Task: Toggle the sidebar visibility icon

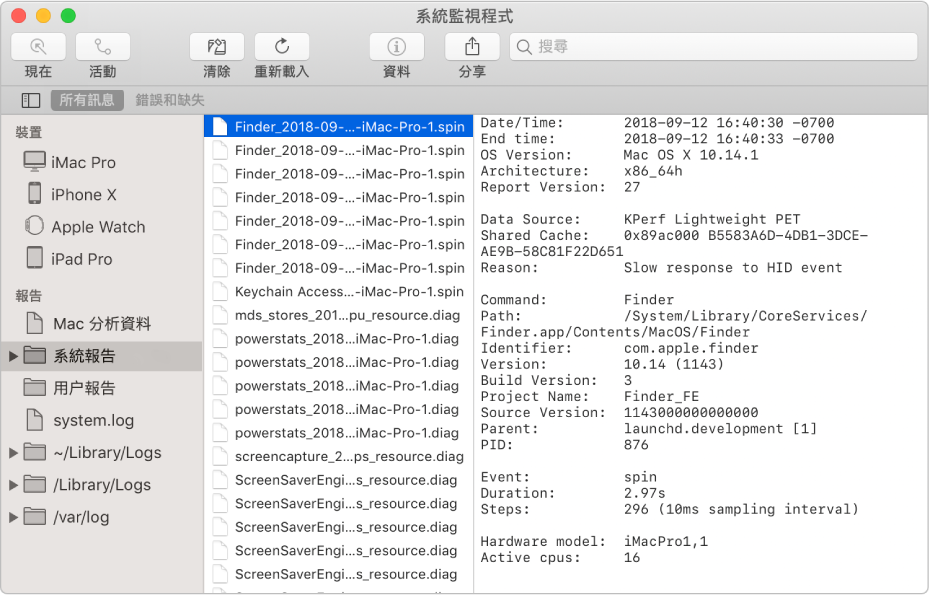Action: pos(31,100)
